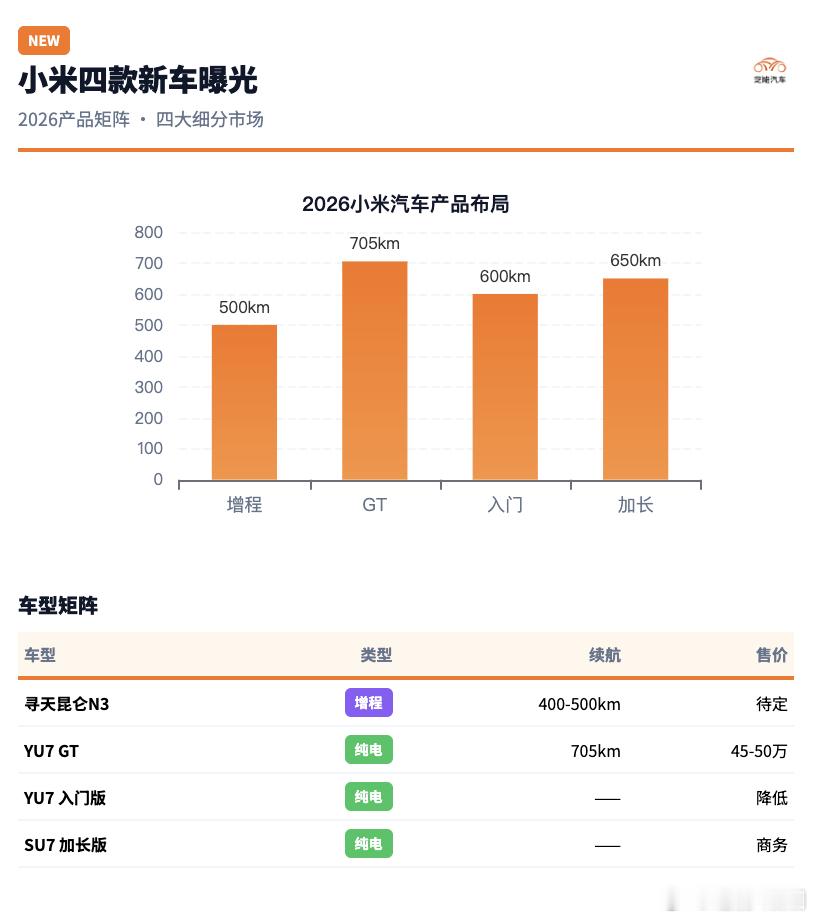
Task: Click the 入门 x-axis label
Action: coord(505,505)
